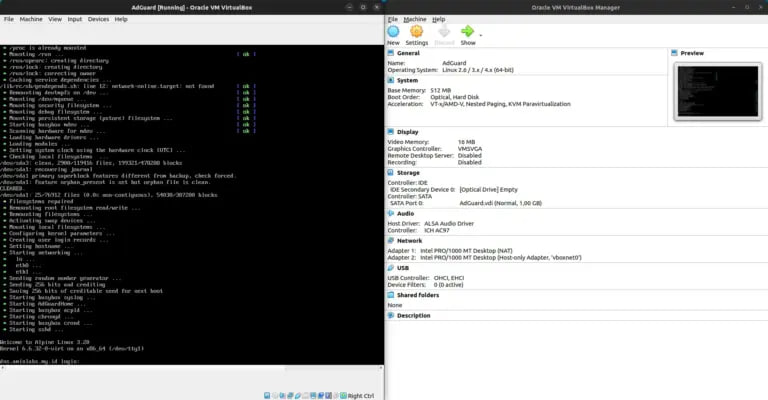768x400 pixels.
Task: Click the network adapter status bar icon
Action: pos(290,396)
